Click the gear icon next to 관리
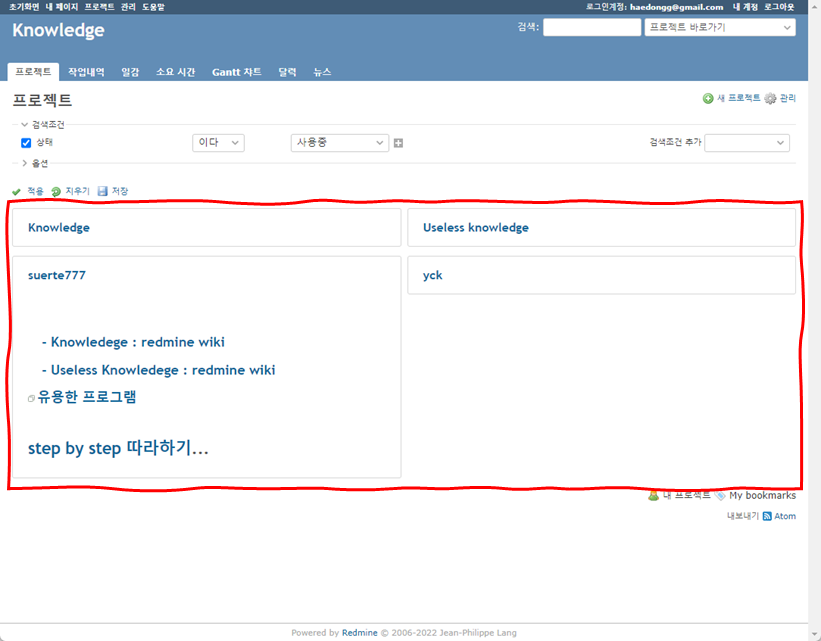 pyautogui.click(x=770, y=98)
